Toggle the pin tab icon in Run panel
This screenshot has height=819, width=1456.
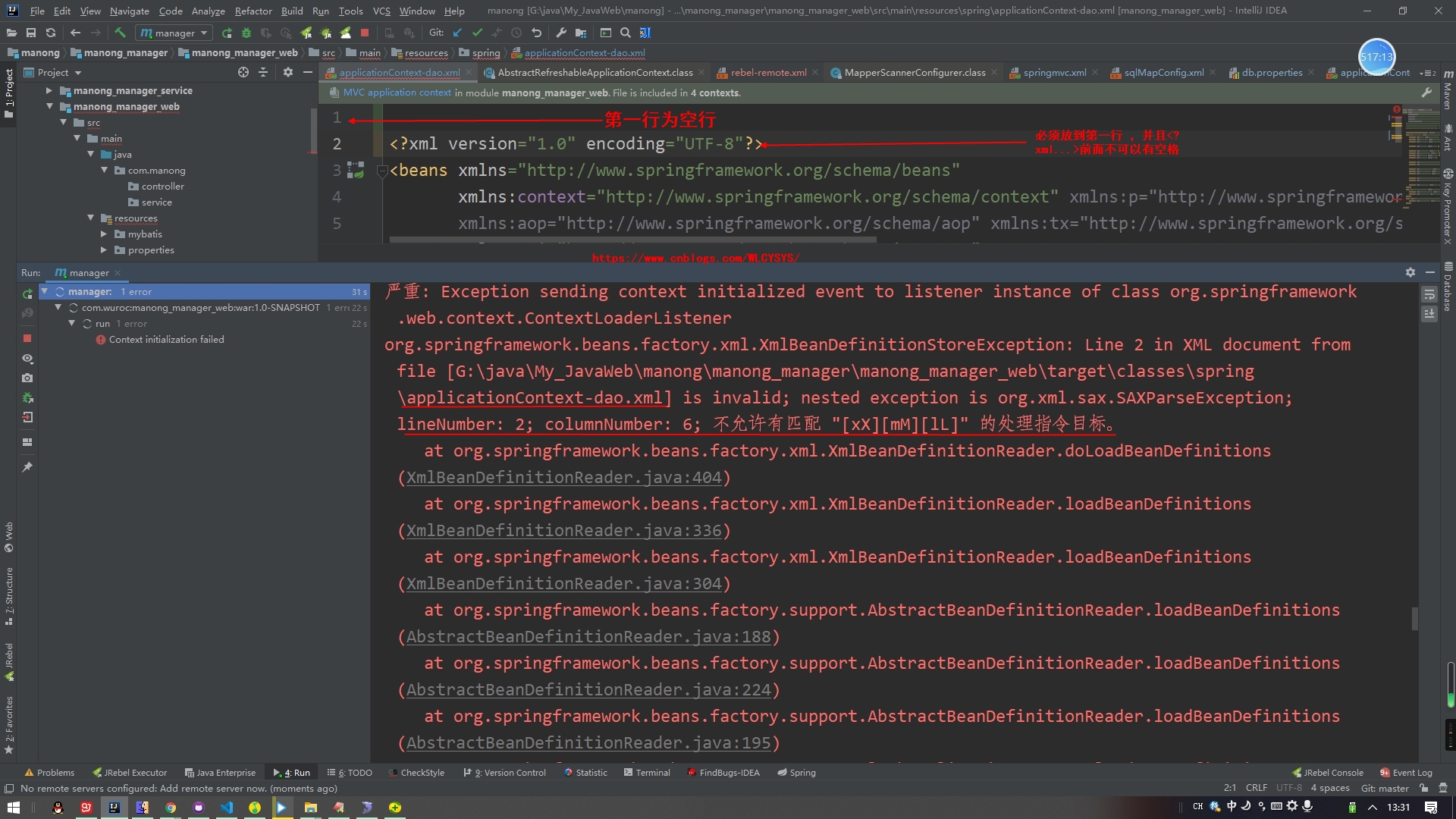[x=27, y=467]
